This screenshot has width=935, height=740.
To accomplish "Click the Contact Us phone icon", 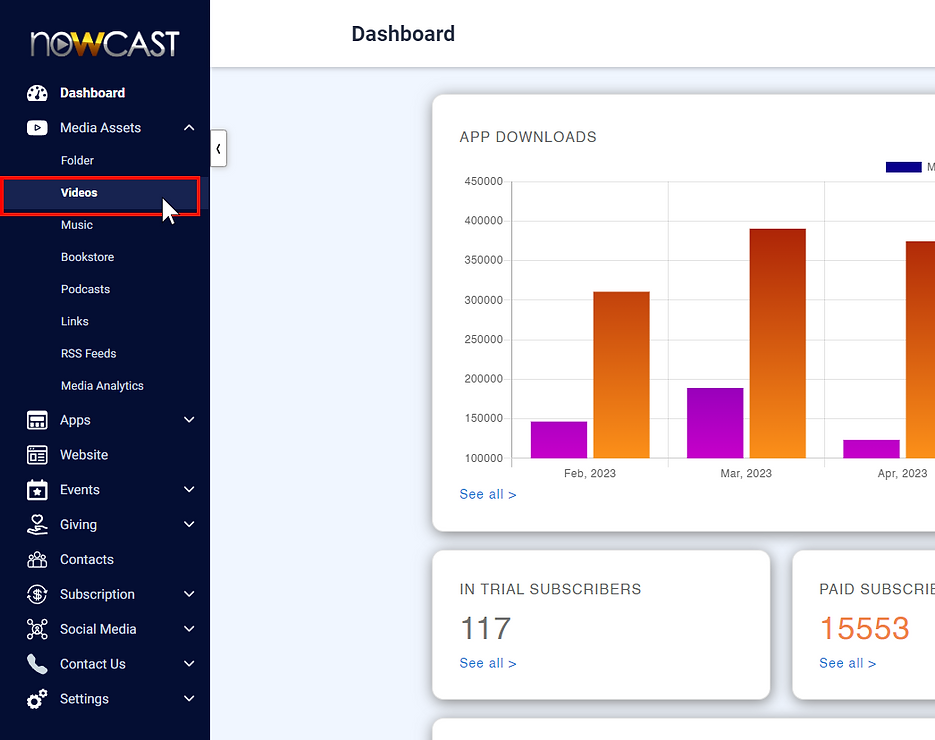I will [x=37, y=664].
